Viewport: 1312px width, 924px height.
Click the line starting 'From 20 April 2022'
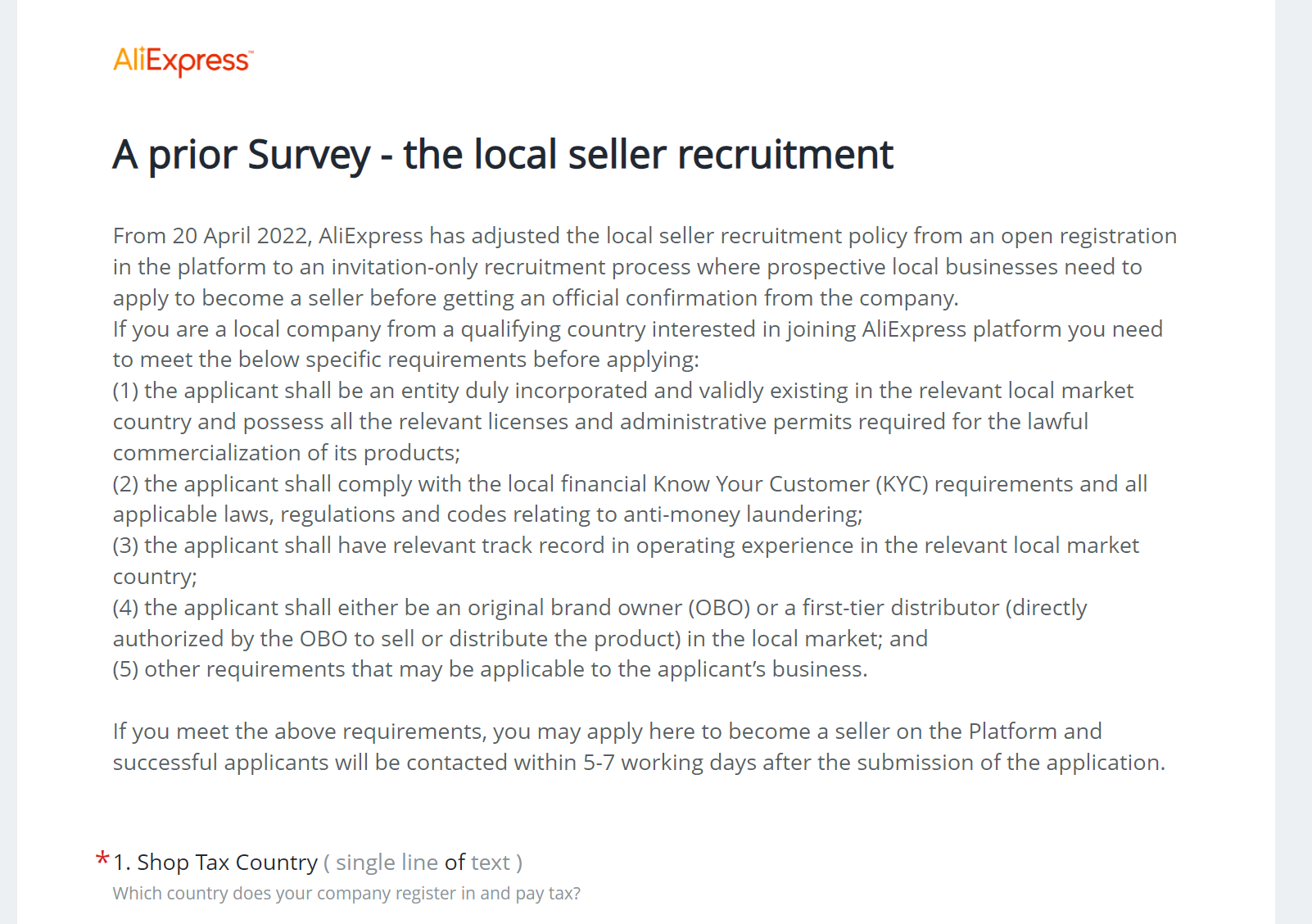pos(645,236)
